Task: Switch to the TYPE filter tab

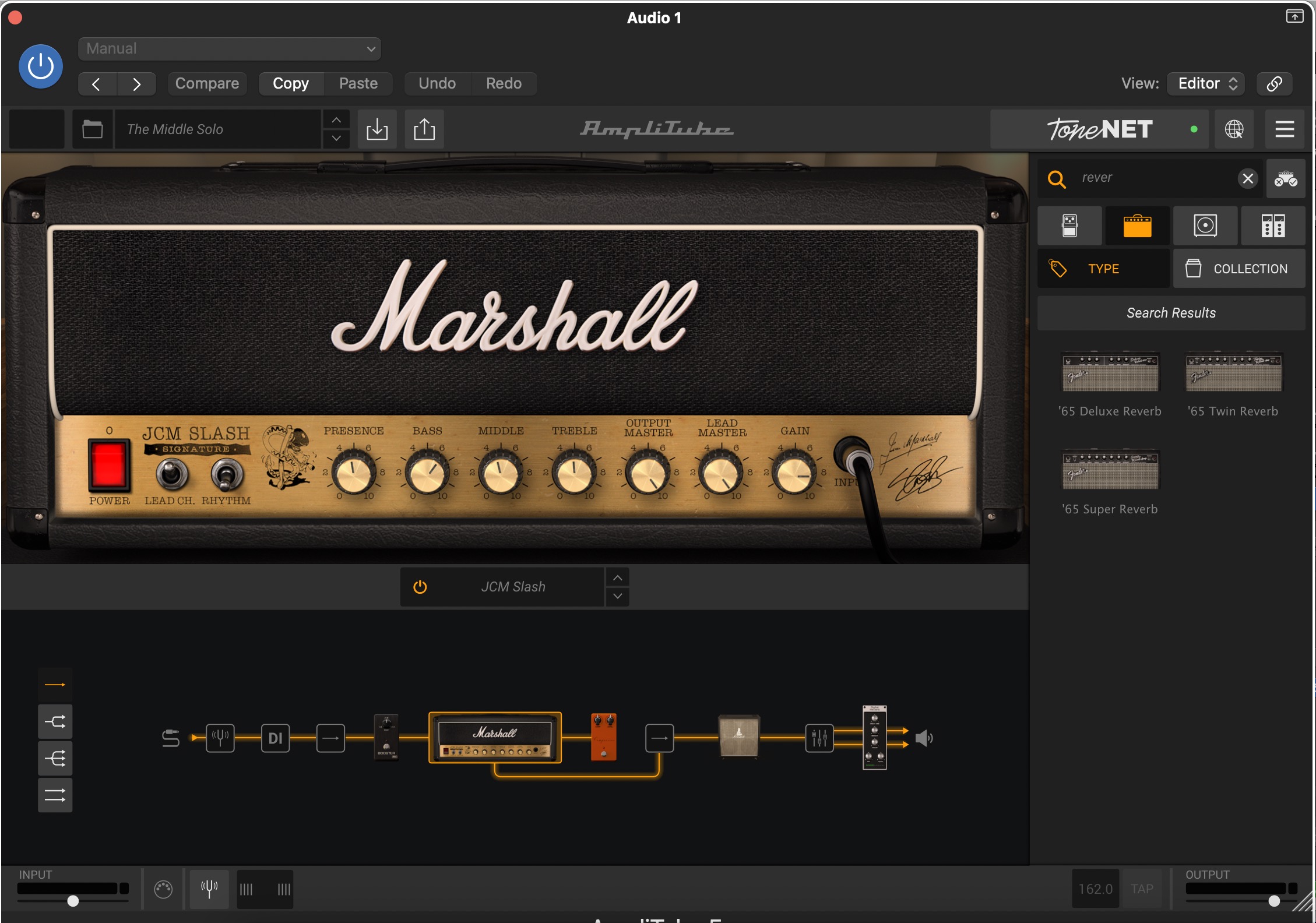Action: [1103, 269]
